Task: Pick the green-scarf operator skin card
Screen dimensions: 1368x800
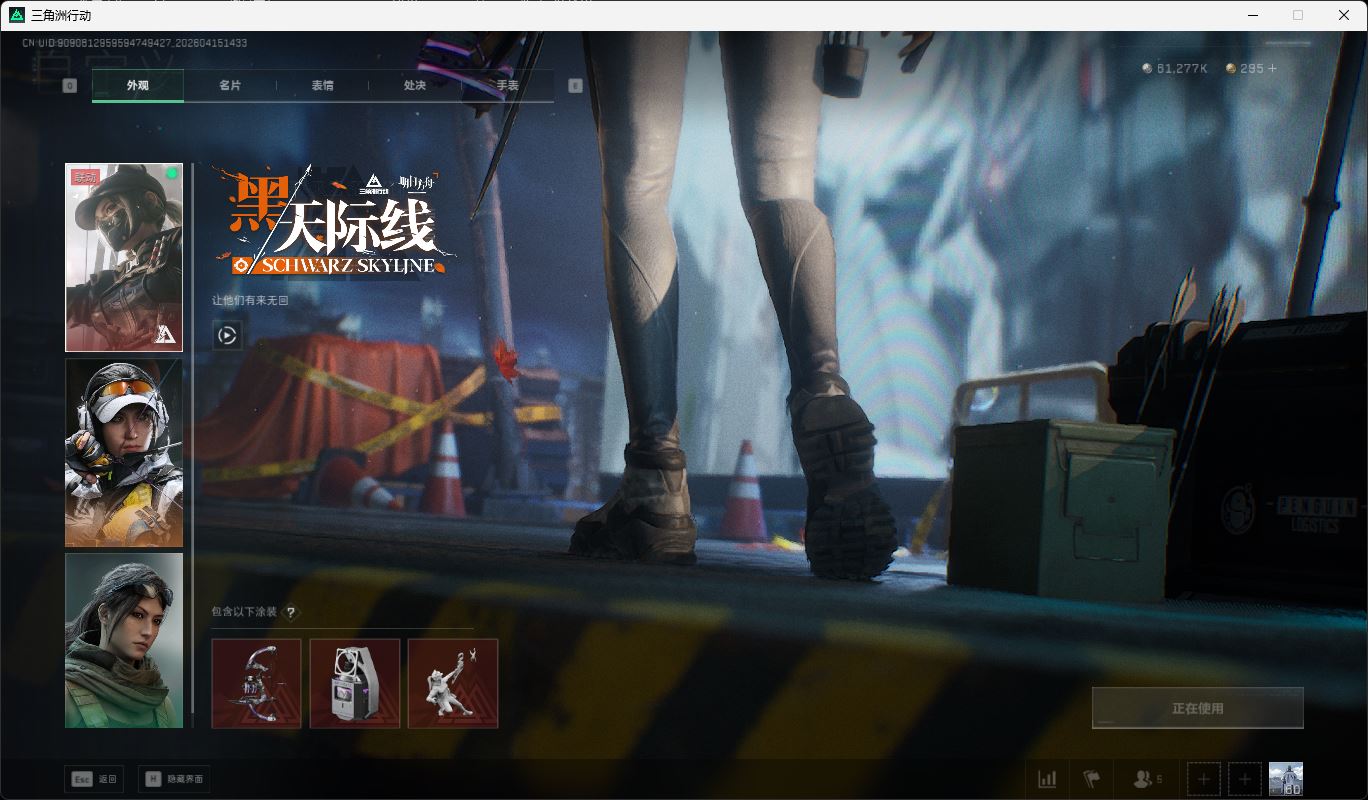Action: coord(124,641)
